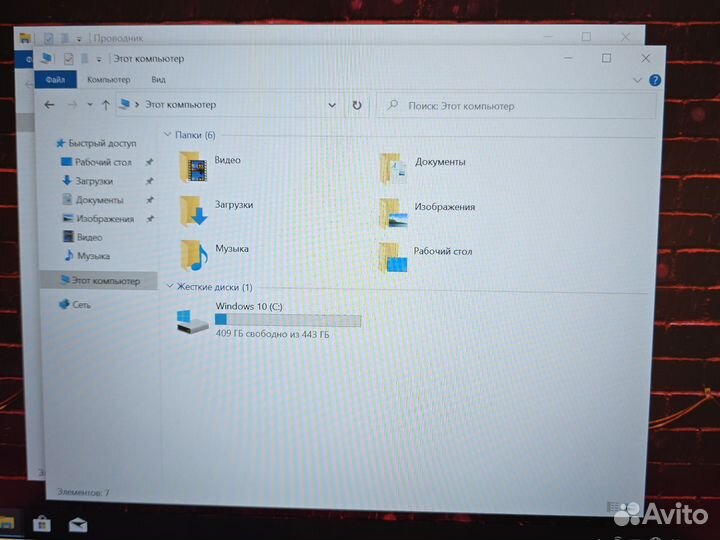Click the Загрузки folder label

coord(234,204)
